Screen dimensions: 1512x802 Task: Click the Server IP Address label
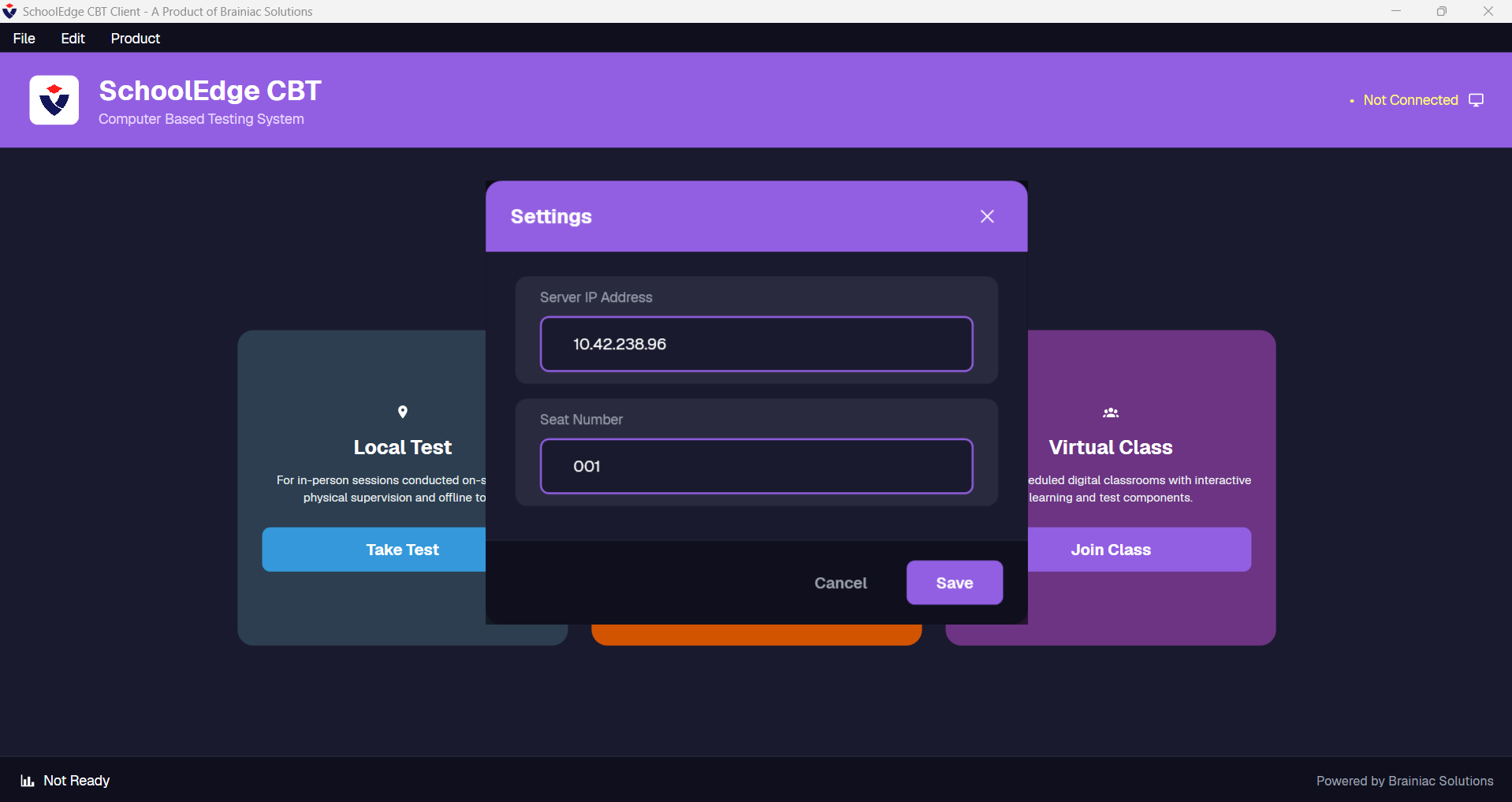click(x=596, y=297)
